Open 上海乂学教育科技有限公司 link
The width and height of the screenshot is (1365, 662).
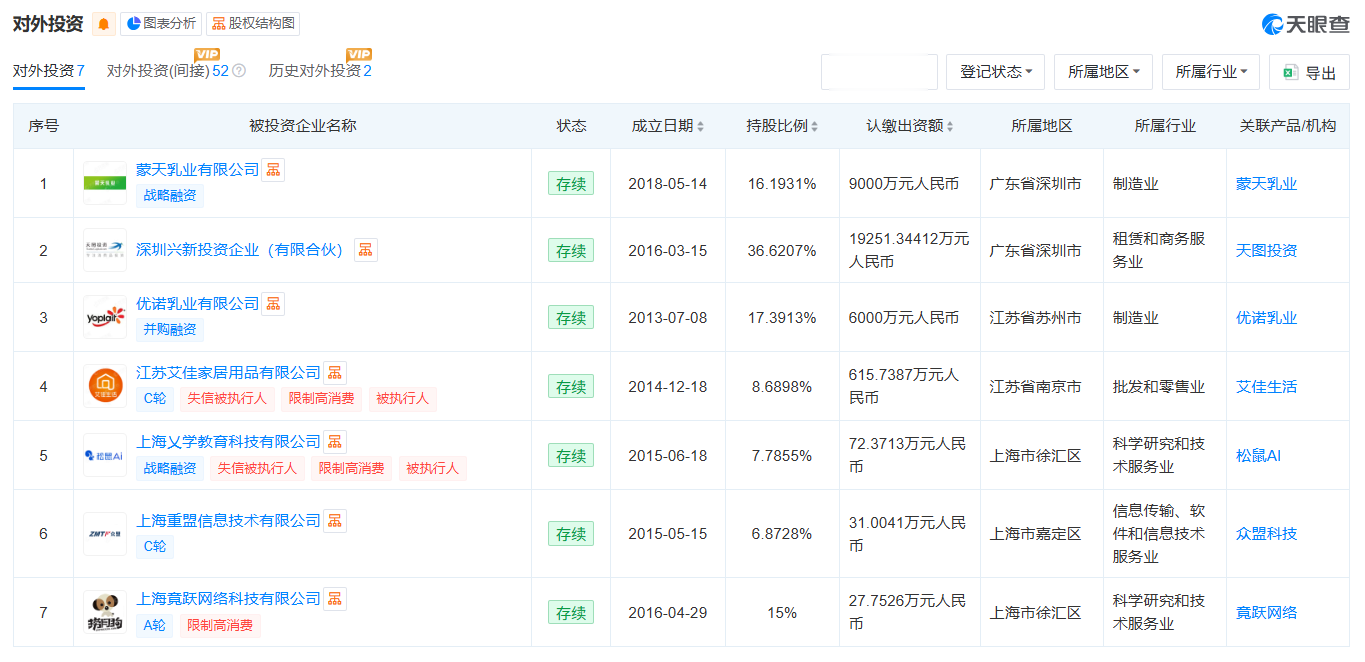coord(228,442)
